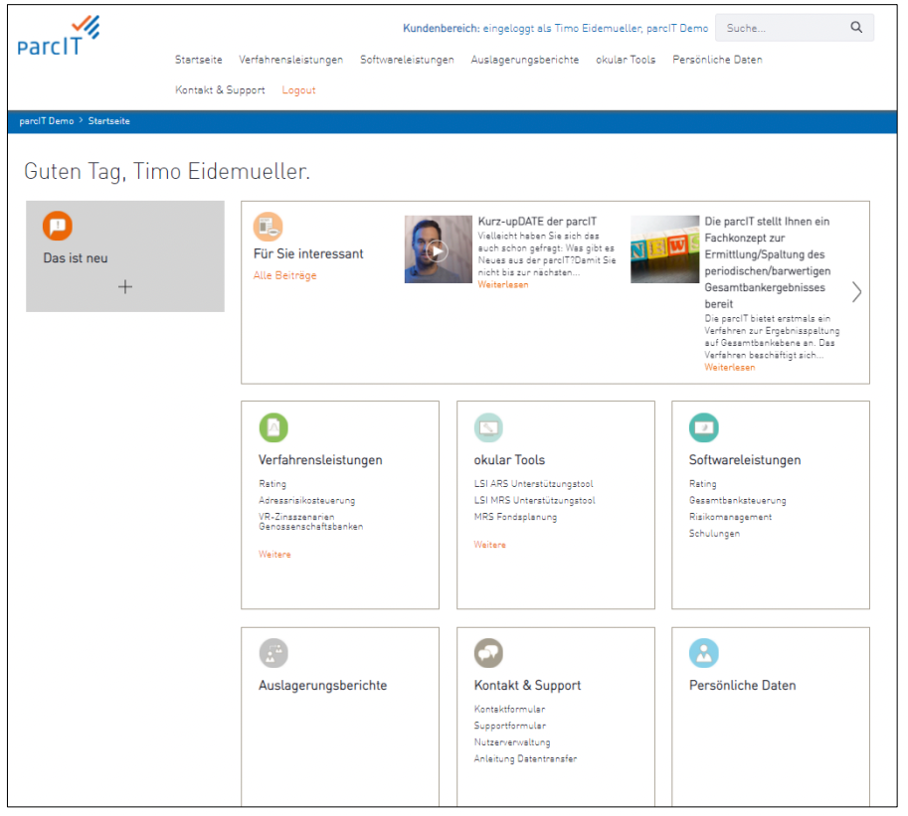Open Softwareleistungen in the top menu

(407, 60)
